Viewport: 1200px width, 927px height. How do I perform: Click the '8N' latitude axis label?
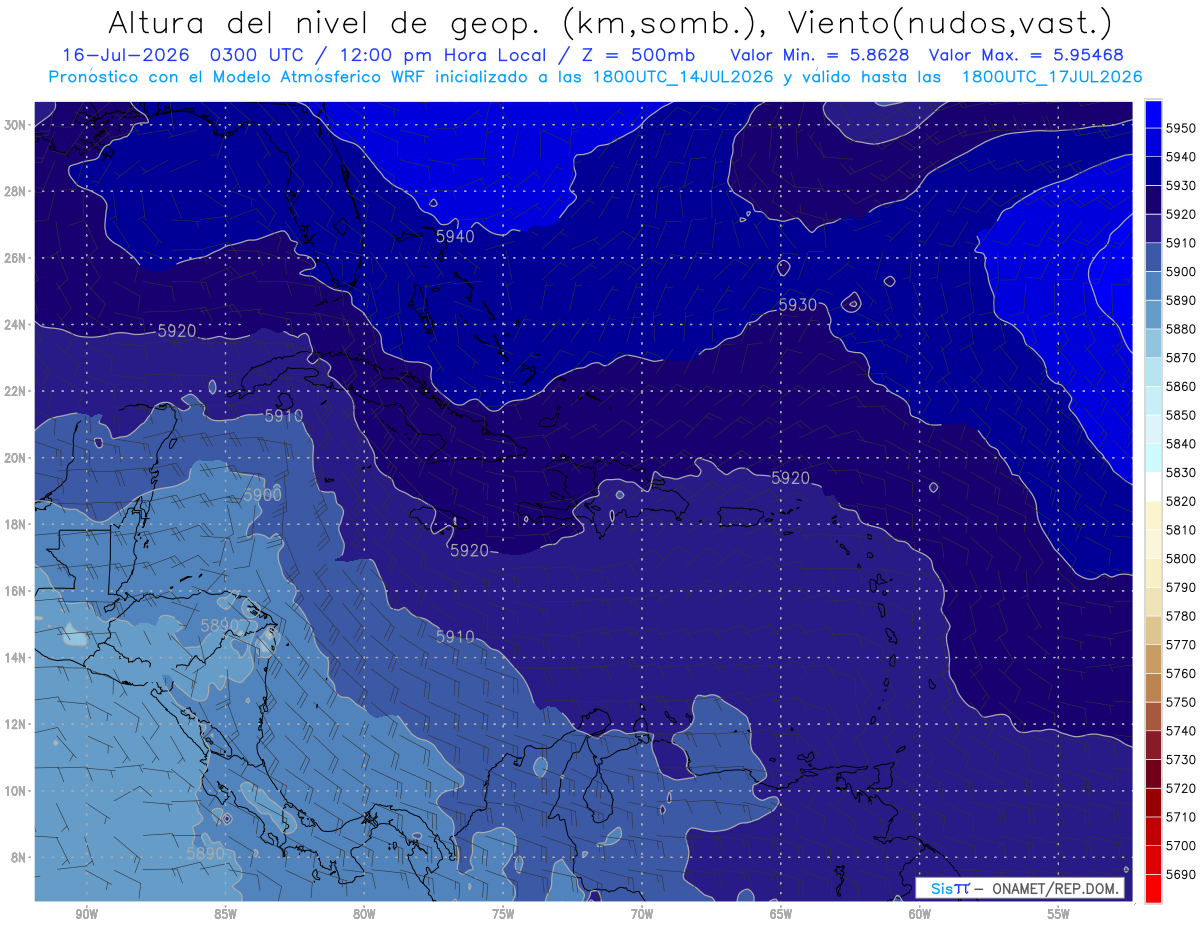tap(19, 857)
